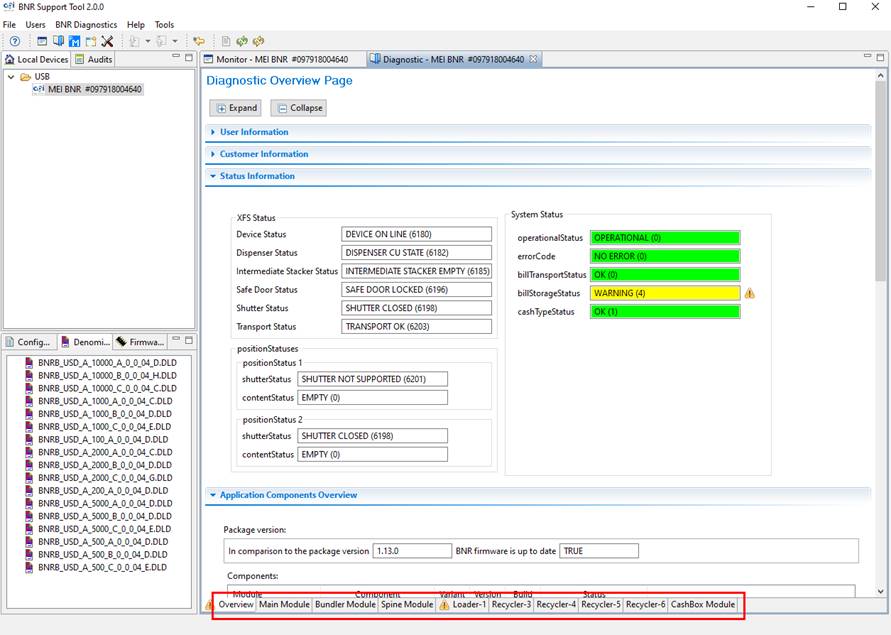Click the yellow back arrow toolbar icon
Image resolution: width=891 pixels, height=635 pixels.
pos(198,41)
